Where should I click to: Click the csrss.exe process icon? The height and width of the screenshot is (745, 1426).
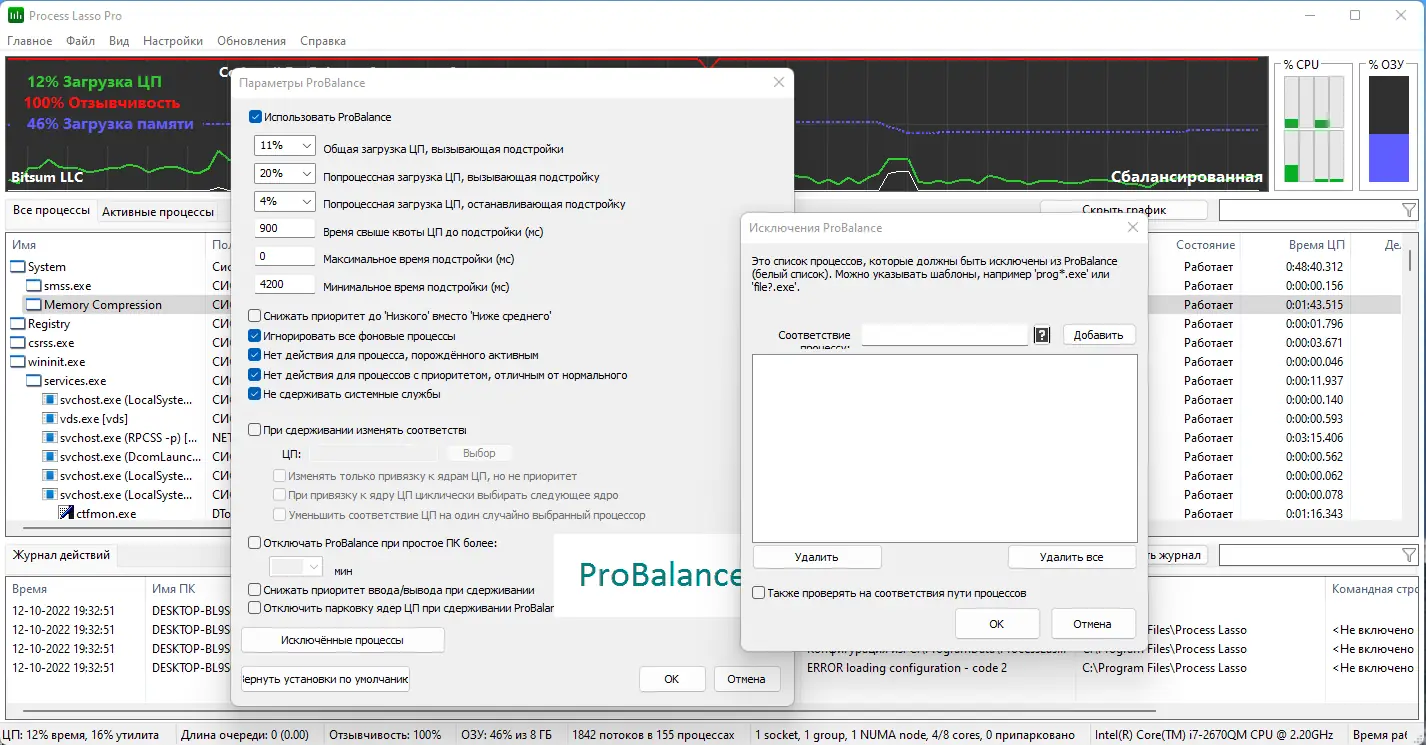point(18,343)
